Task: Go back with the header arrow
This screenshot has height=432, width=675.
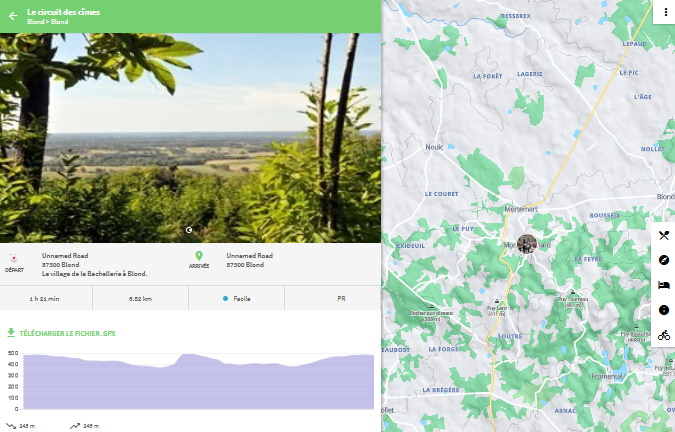Action: tap(13, 16)
